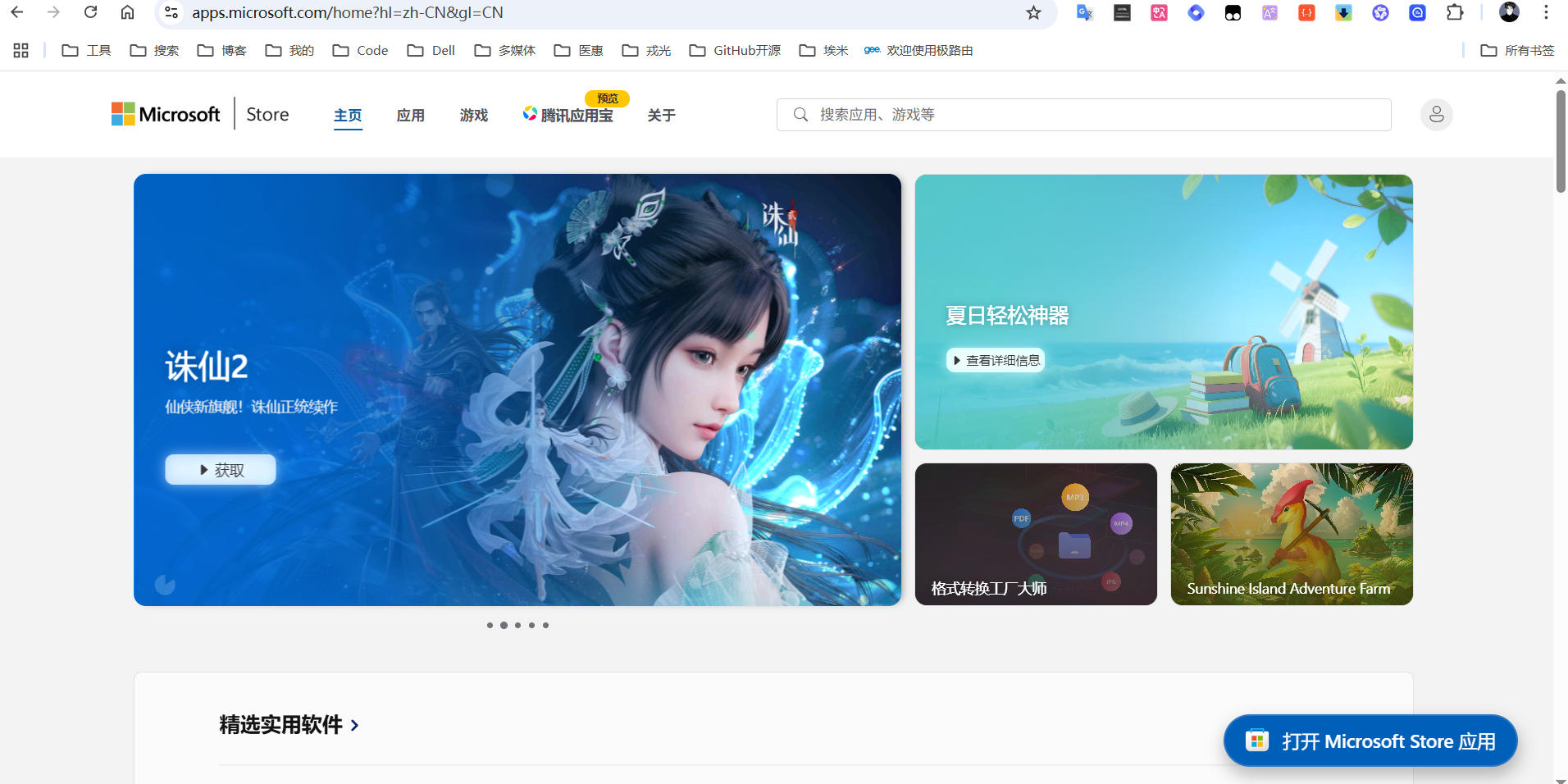Click the browser forward arrow
The image size is (1568, 784).
54,12
